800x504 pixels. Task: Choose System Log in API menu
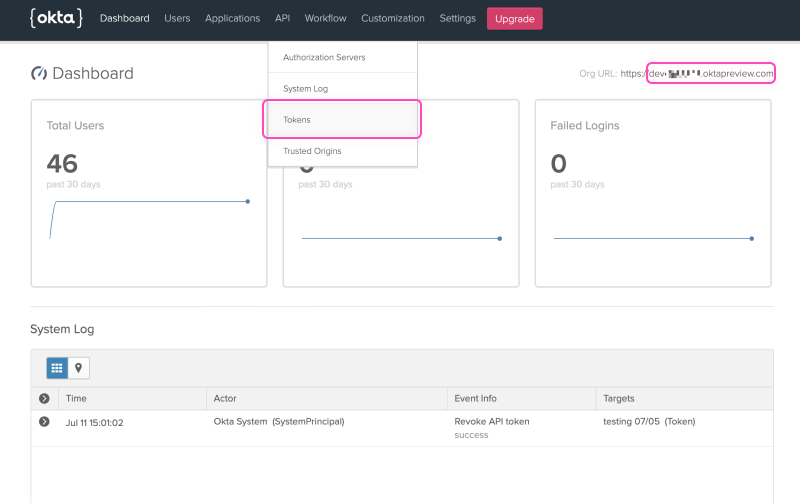[305, 89]
